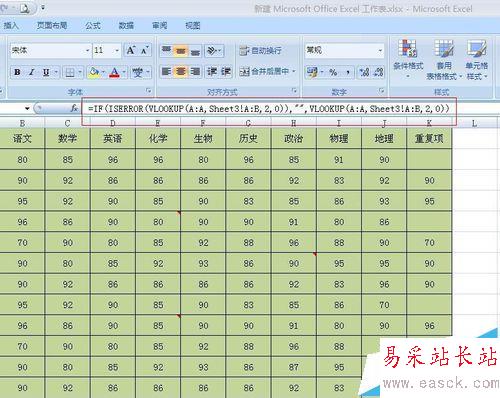The width and height of the screenshot is (500, 398).
Task: Click the borders icon
Action: click(70, 72)
